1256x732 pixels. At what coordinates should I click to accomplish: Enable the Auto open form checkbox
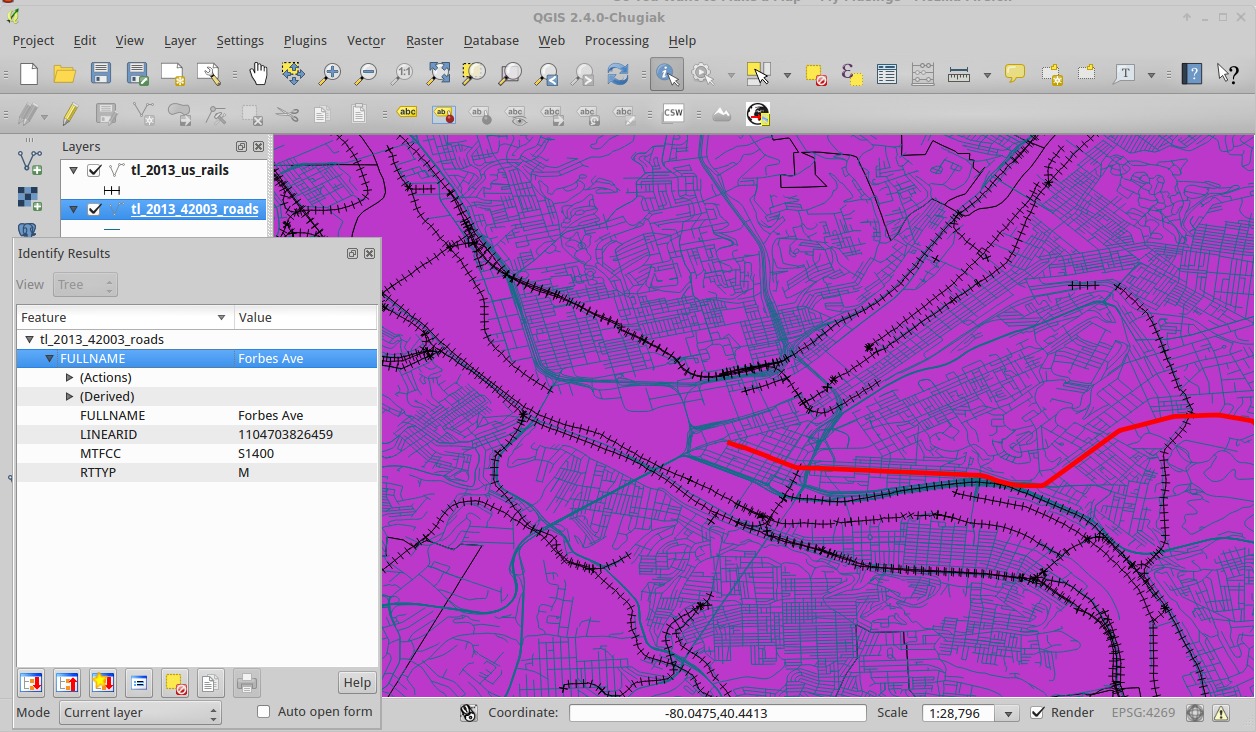(x=264, y=712)
